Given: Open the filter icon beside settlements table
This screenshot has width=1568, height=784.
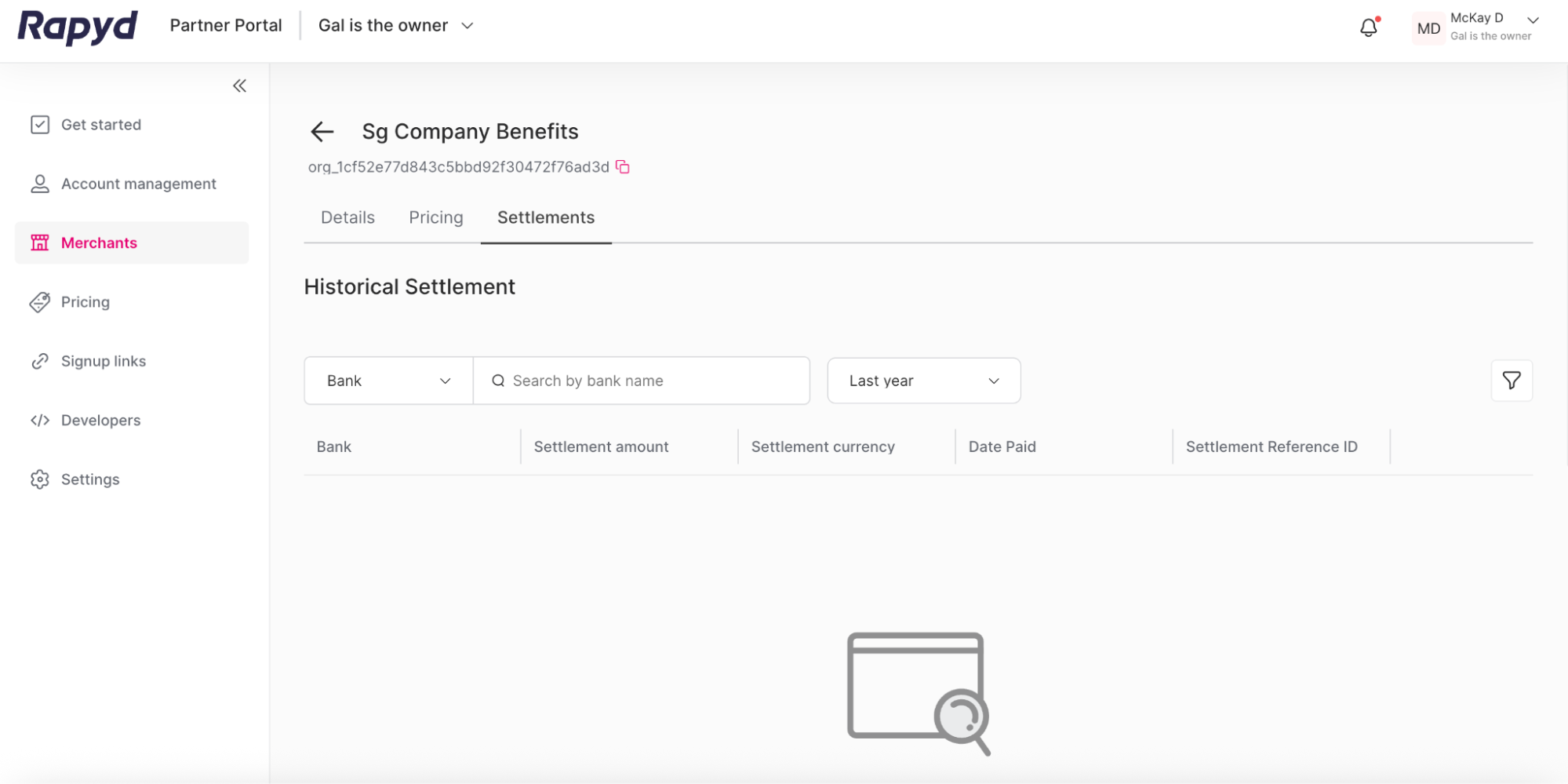Looking at the screenshot, I should pos(1512,381).
